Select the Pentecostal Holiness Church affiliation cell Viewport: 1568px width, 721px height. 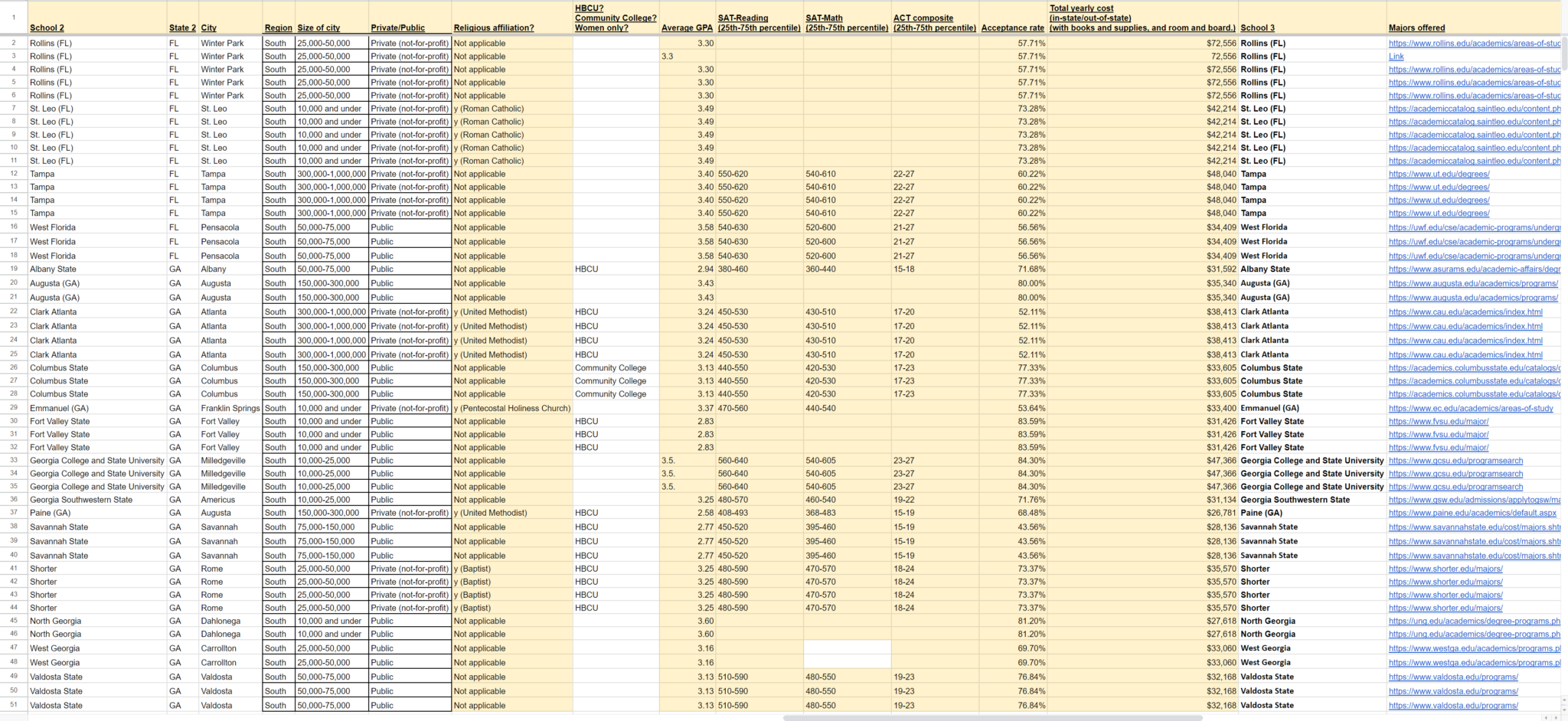tap(511, 409)
